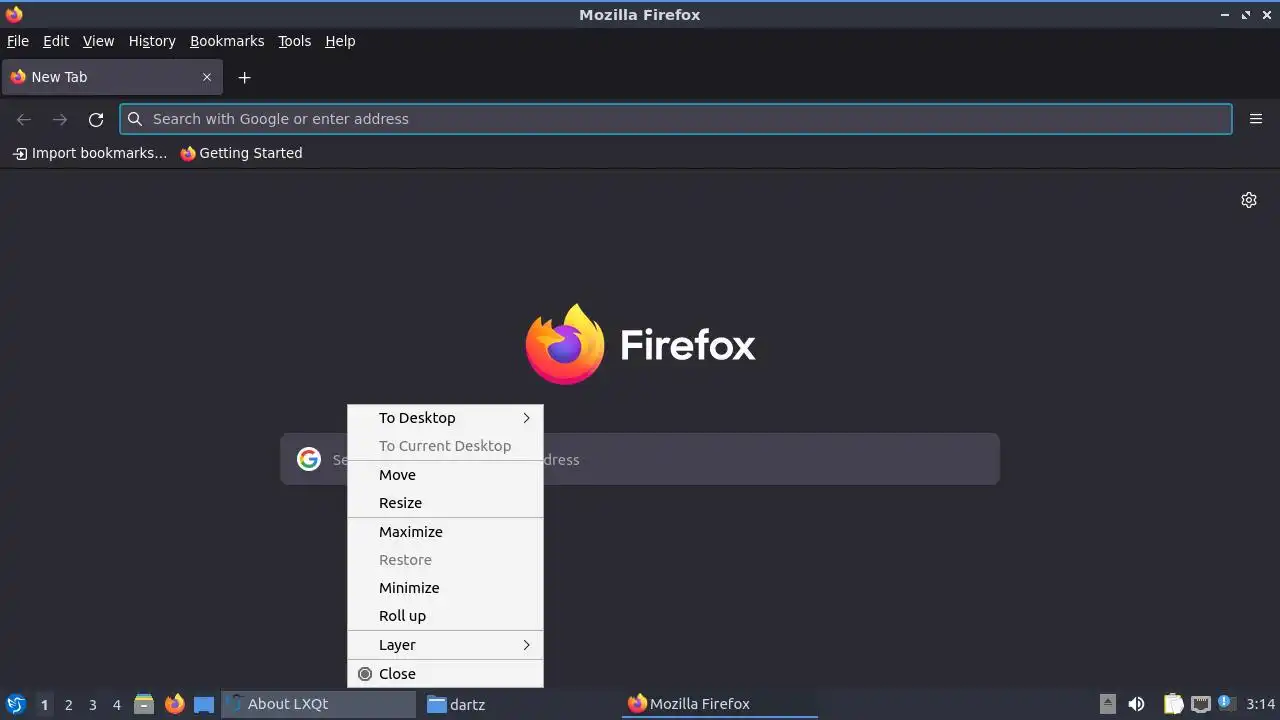Expand the Layer submenu
The height and width of the screenshot is (720, 1280).
click(445, 645)
